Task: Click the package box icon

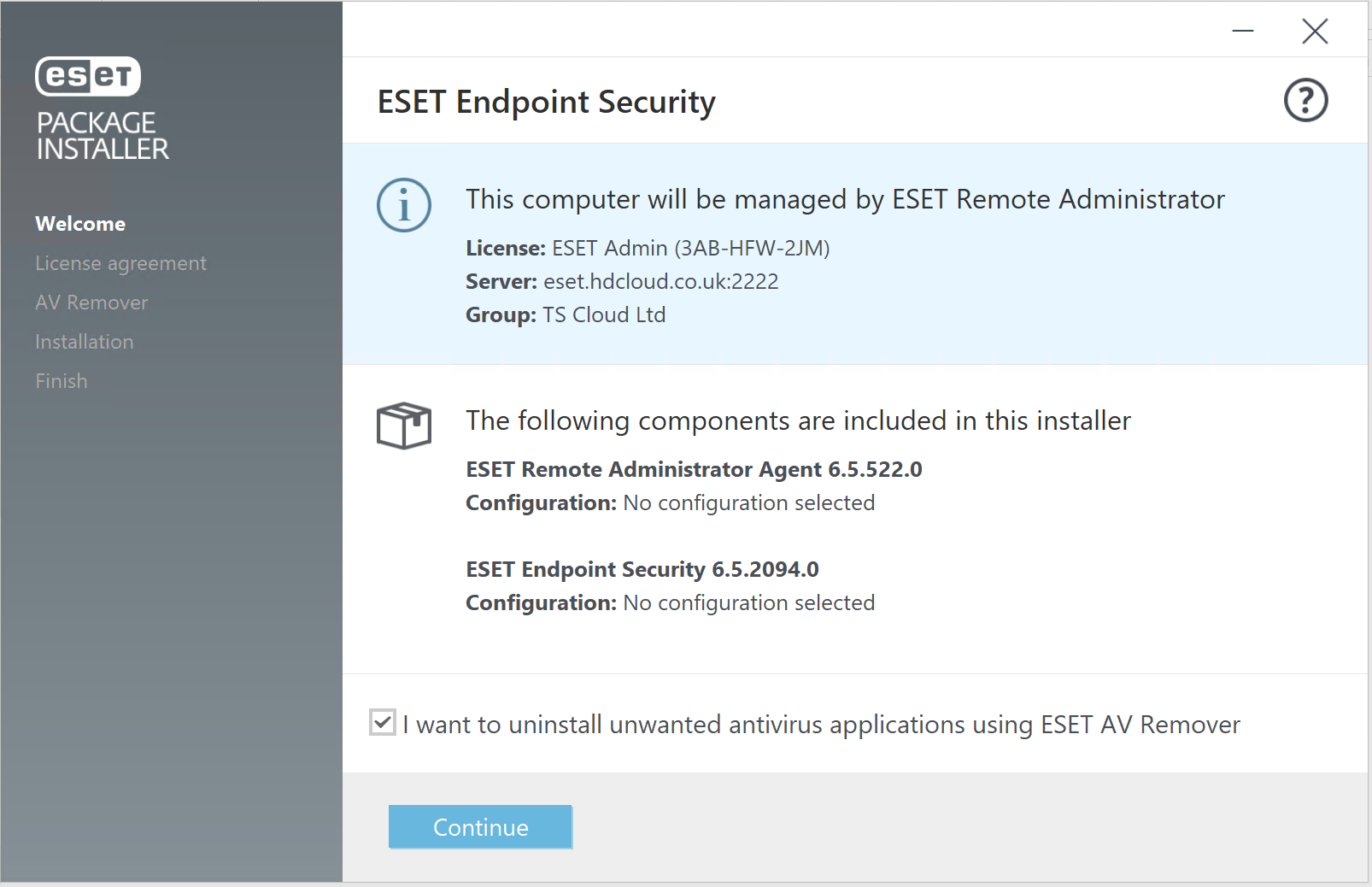Action: coord(404,425)
